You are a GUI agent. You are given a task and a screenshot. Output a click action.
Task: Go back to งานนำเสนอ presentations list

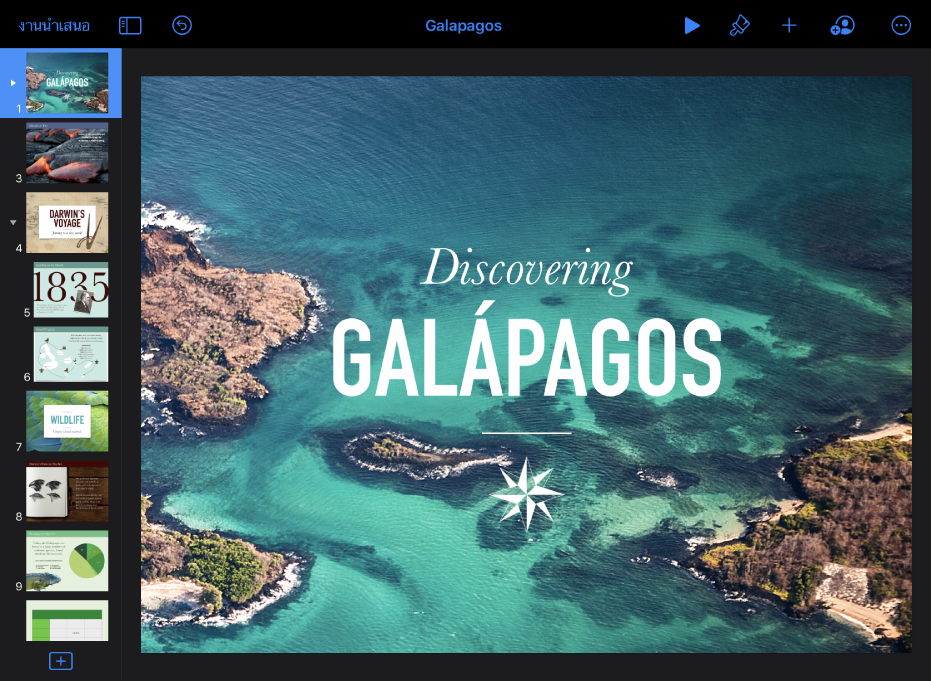point(54,26)
